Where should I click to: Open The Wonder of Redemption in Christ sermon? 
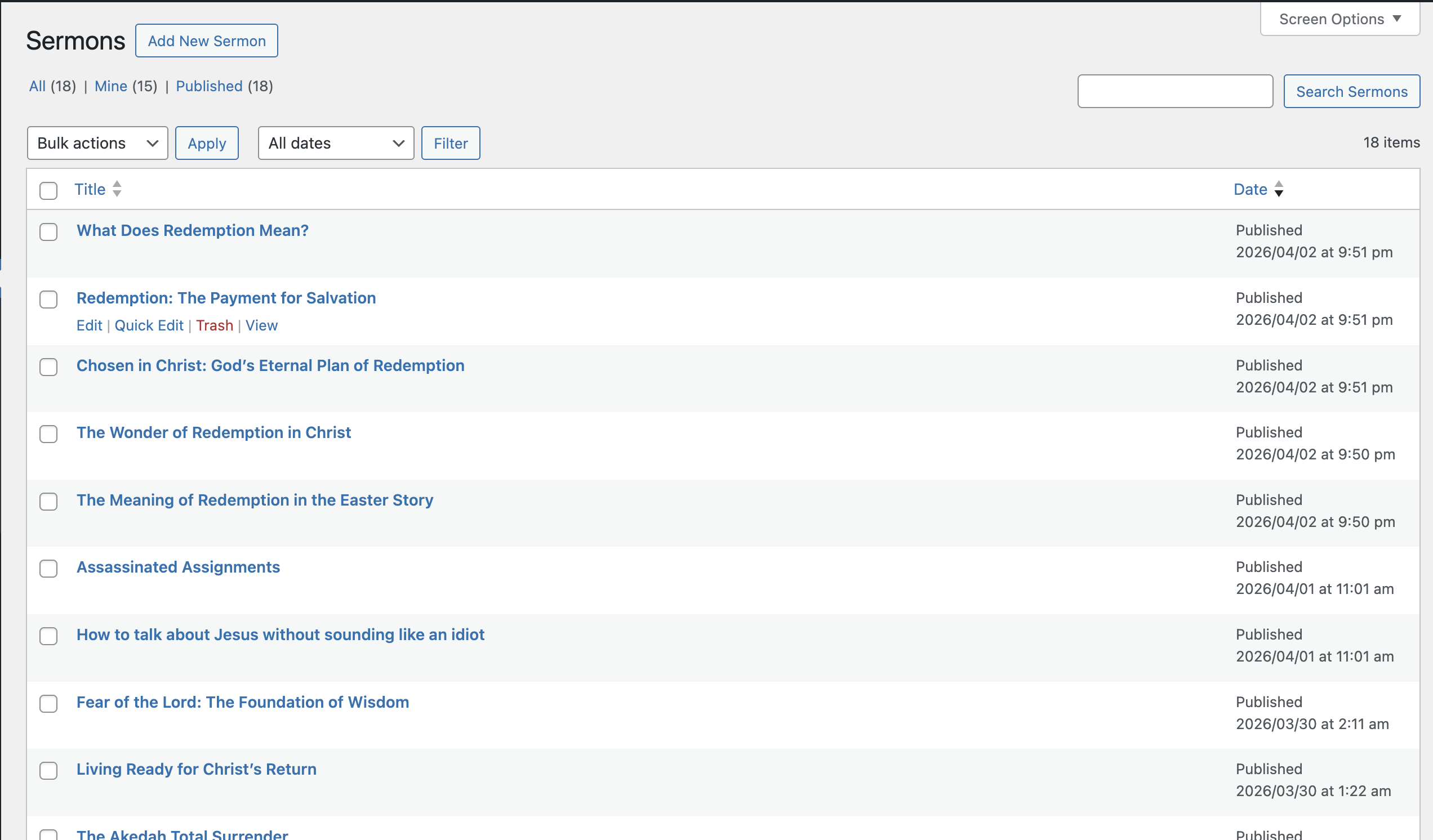pyautogui.click(x=213, y=432)
